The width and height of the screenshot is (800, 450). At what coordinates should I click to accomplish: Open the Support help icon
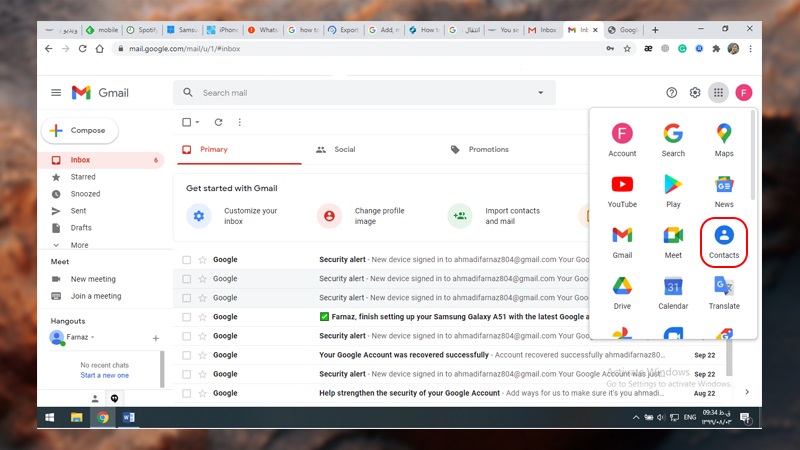(x=672, y=93)
